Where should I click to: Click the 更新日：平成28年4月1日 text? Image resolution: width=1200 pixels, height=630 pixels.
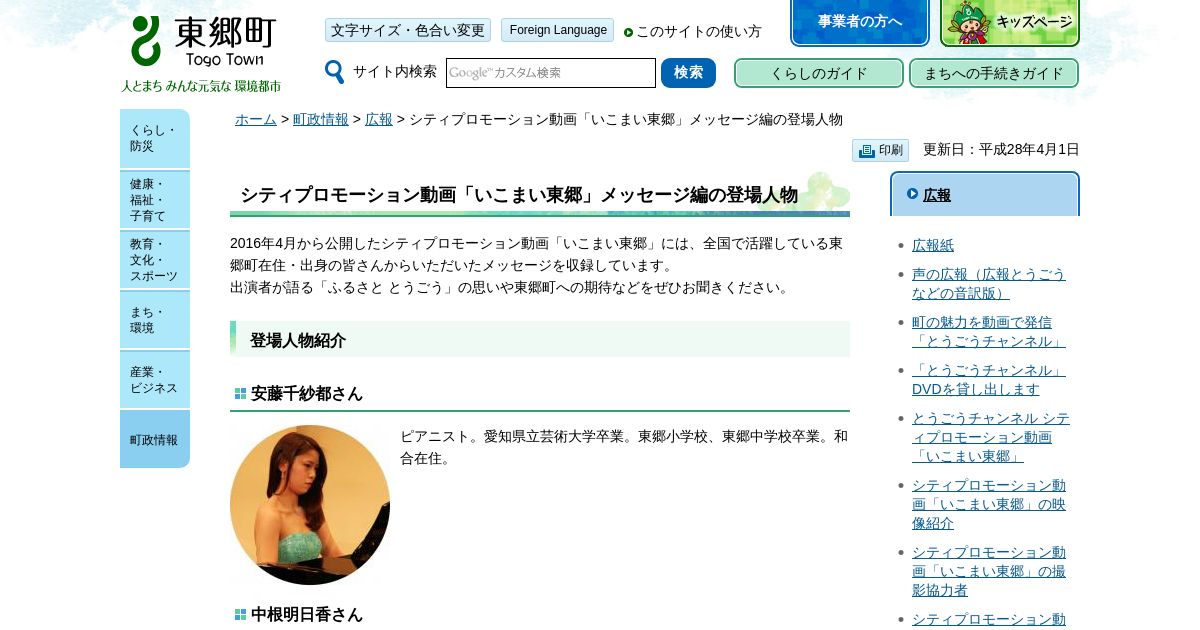[1001, 150]
